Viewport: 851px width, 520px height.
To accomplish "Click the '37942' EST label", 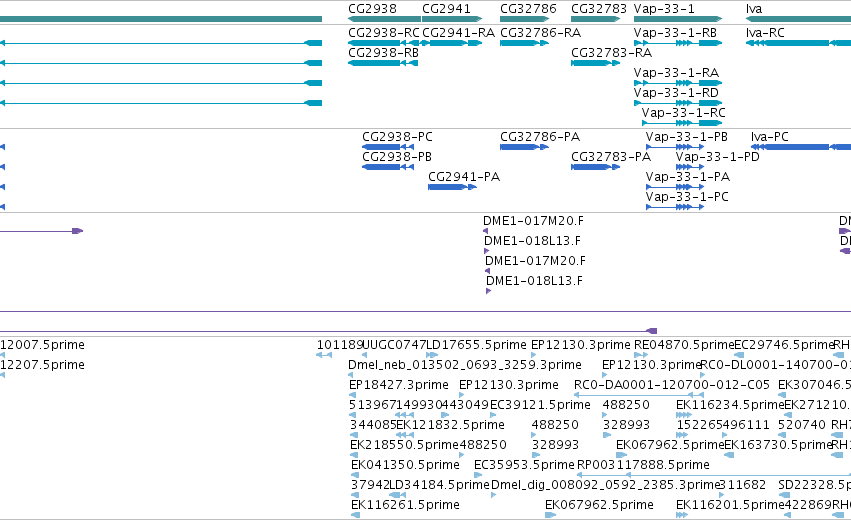I will pos(370,485).
